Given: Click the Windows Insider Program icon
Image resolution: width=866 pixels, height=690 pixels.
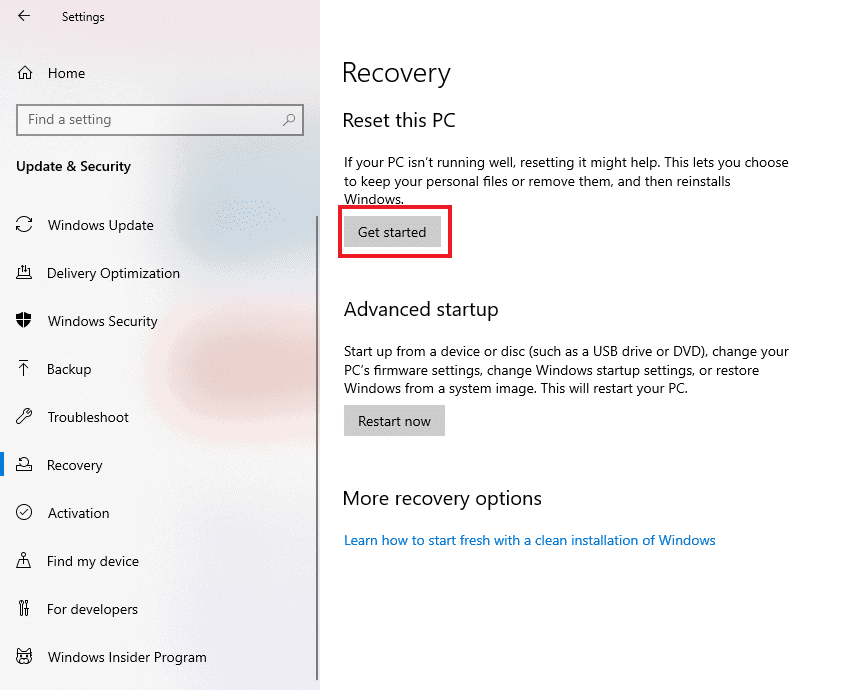Looking at the screenshot, I should pos(24,657).
